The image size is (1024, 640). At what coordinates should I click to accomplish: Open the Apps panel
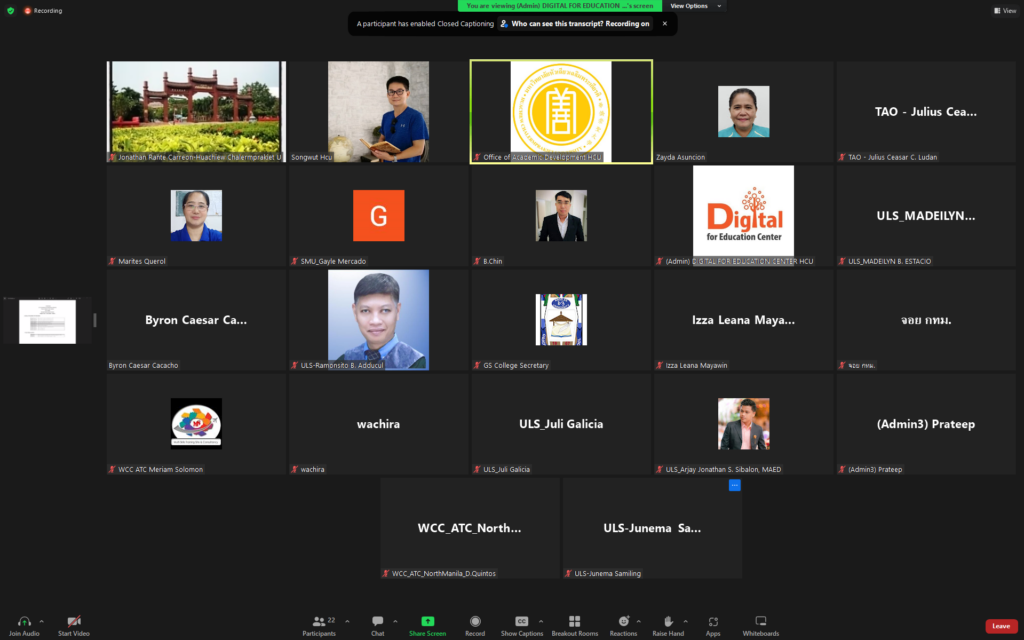[713, 621]
